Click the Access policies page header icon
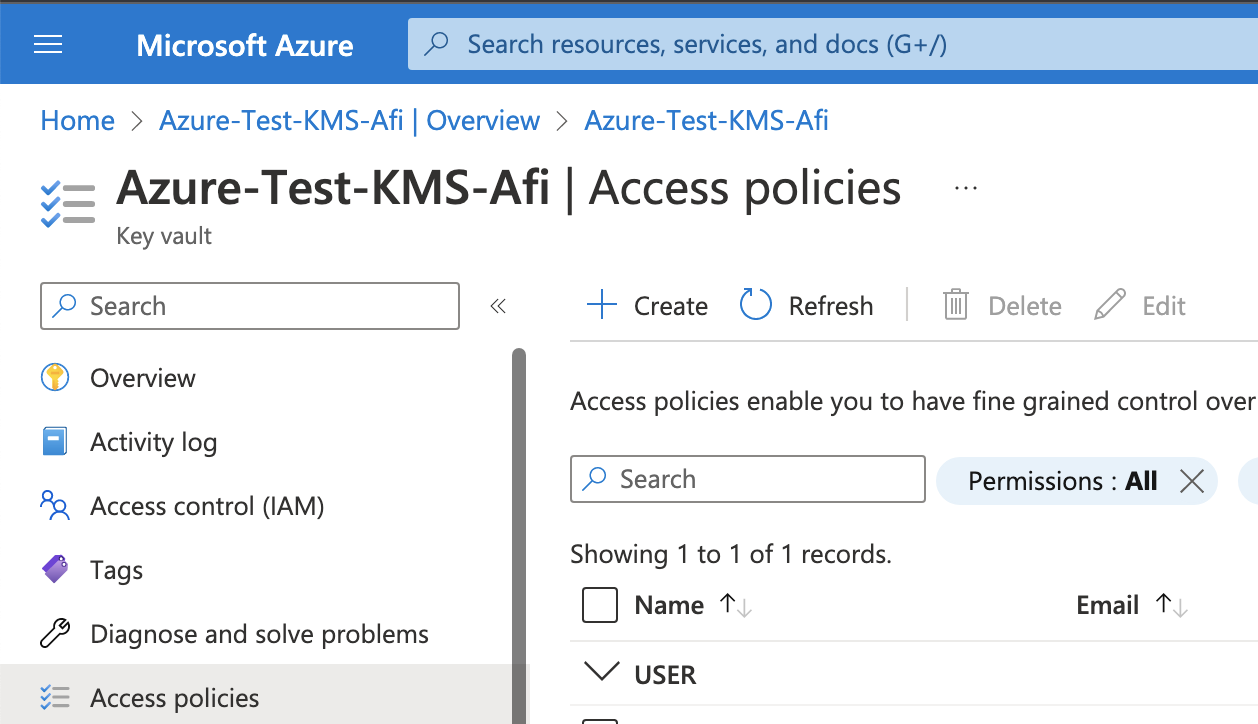The height and width of the screenshot is (724, 1258). click(x=68, y=203)
